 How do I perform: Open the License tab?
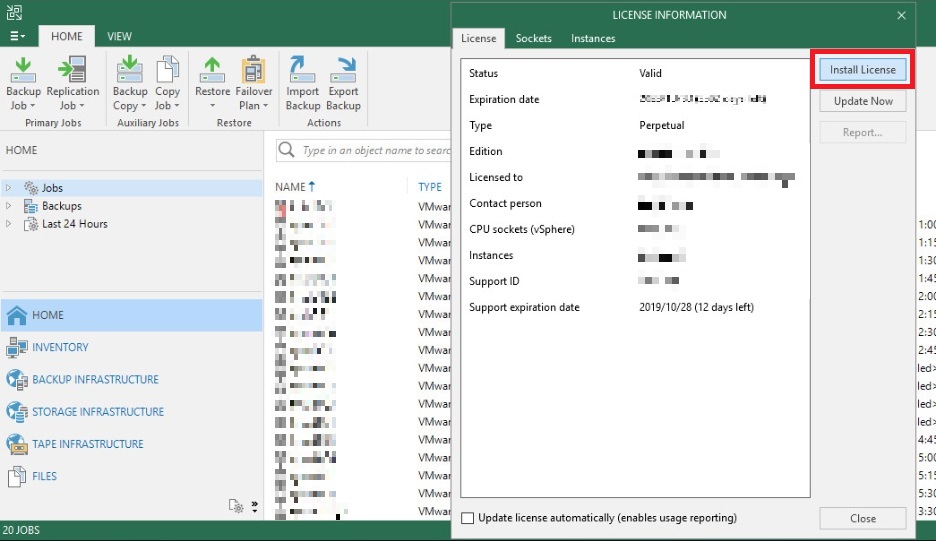coord(479,38)
